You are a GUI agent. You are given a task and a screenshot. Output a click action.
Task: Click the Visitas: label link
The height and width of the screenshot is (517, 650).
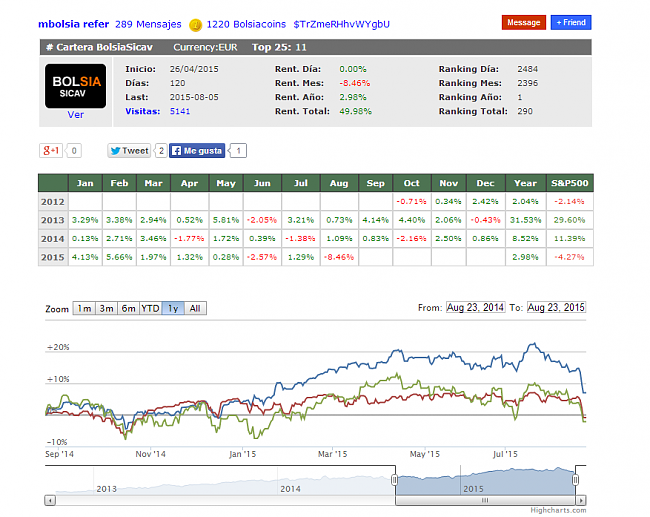143,111
